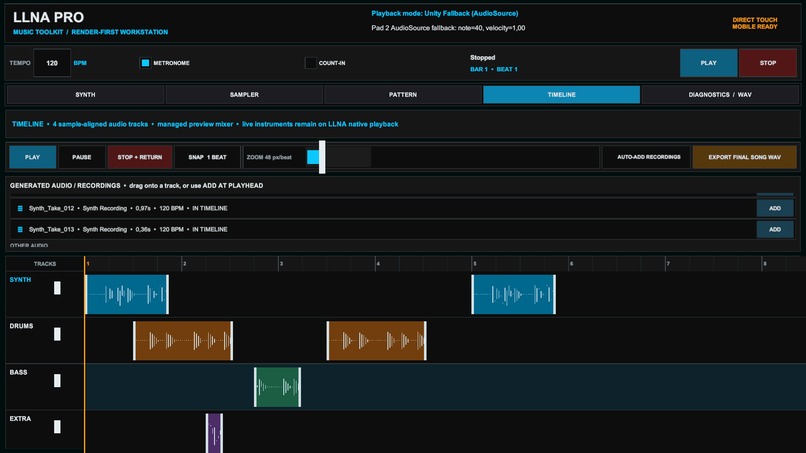Click the Synth_Take_012 recording row text
806x453 pixels.
[128, 208]
